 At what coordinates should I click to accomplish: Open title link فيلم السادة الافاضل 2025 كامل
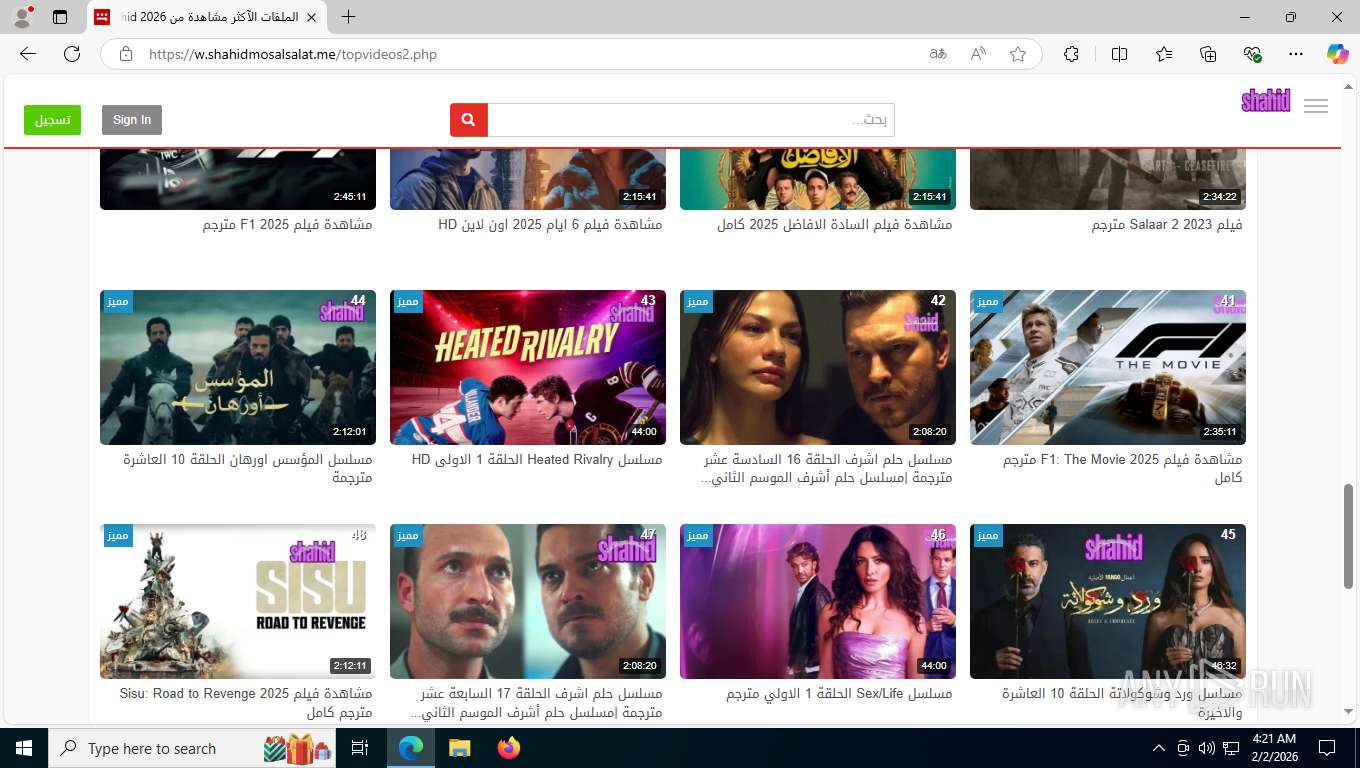tap(835, 225)
